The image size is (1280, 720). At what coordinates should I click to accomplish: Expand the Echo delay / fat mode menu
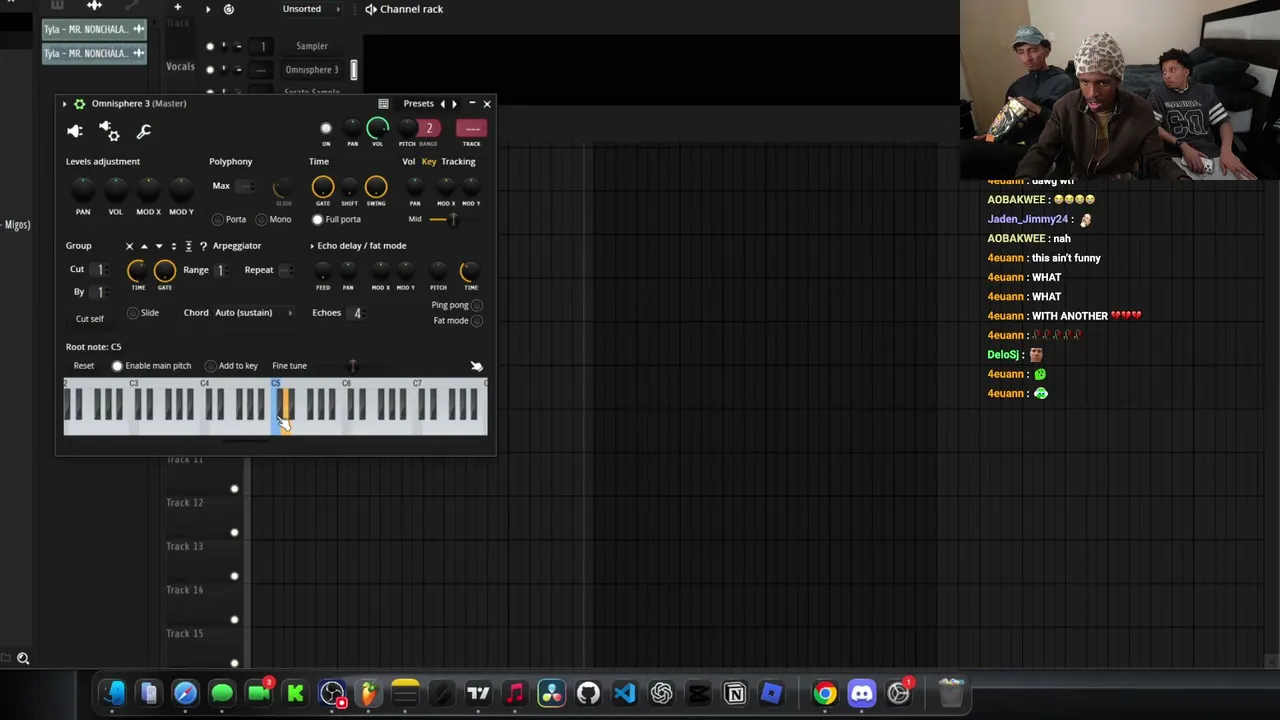[x=312, y=246]
